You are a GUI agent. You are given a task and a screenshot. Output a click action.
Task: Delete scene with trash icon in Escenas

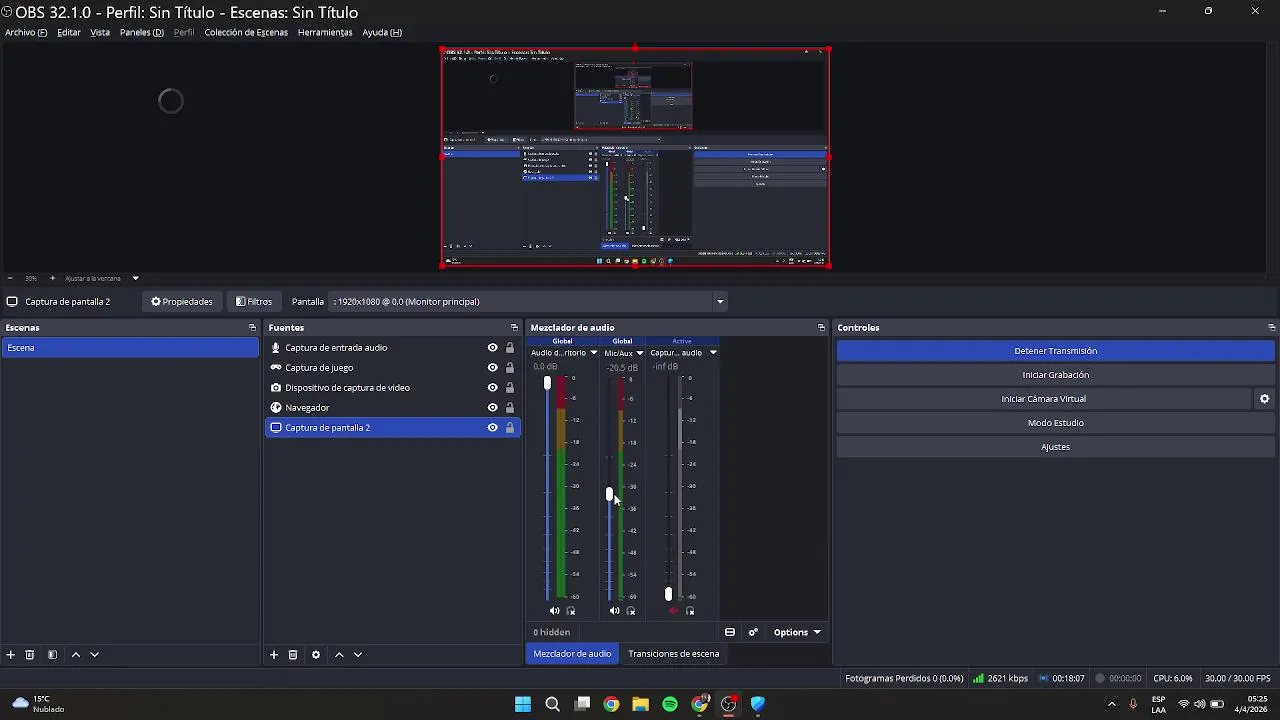pos(30,655)
